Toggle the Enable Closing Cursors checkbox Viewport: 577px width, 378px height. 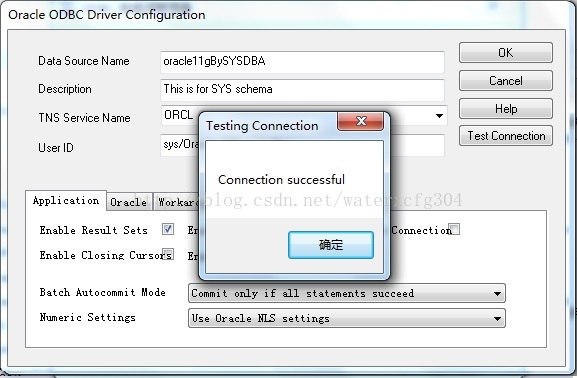(169, 254)
